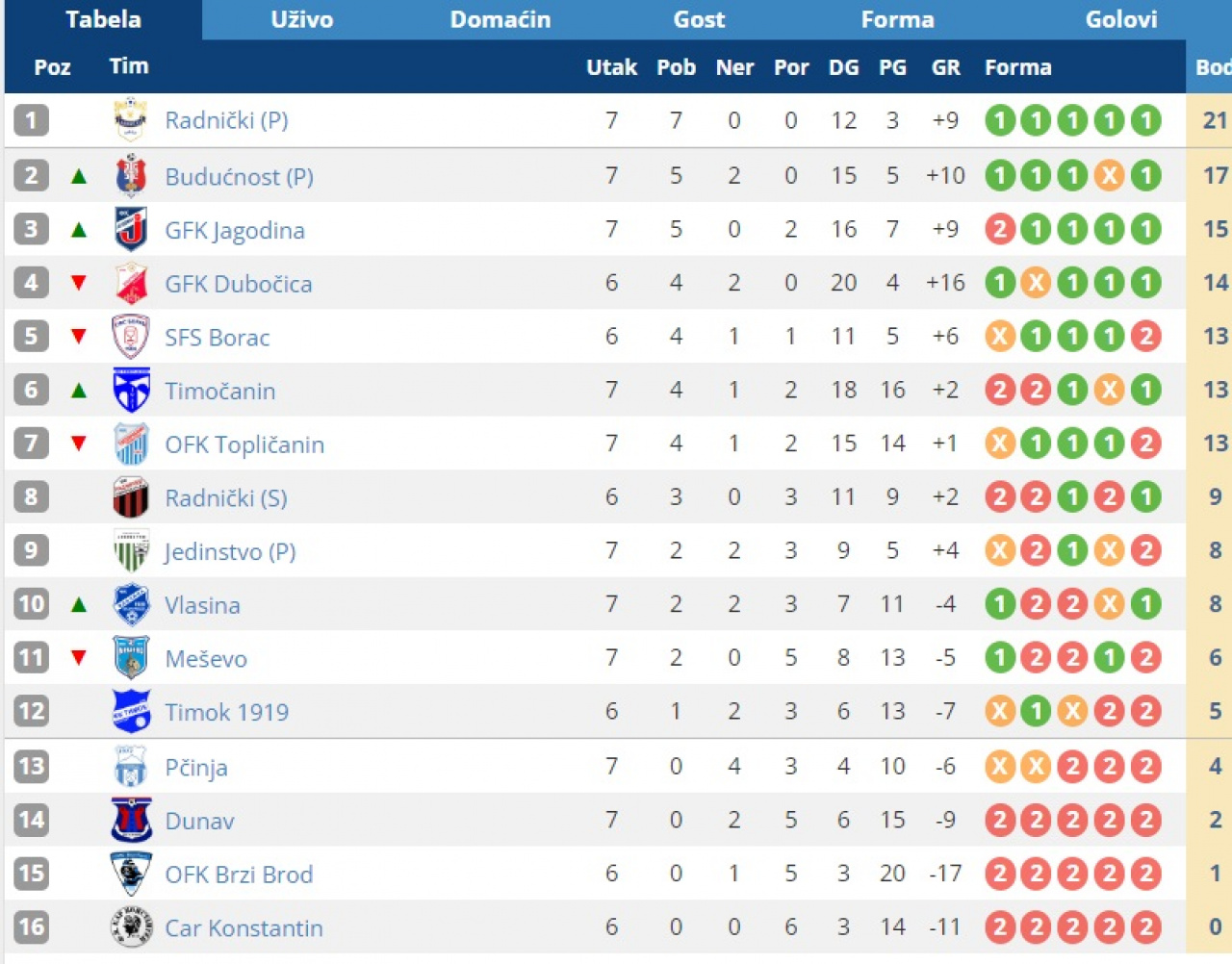Select the Gost tab
Image resolution: width=1232 pixels, height=964 pixels.
point(699,19)
